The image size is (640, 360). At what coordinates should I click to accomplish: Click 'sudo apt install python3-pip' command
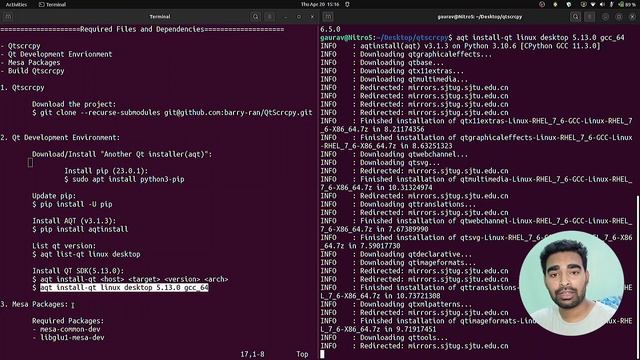pos(124,179)
